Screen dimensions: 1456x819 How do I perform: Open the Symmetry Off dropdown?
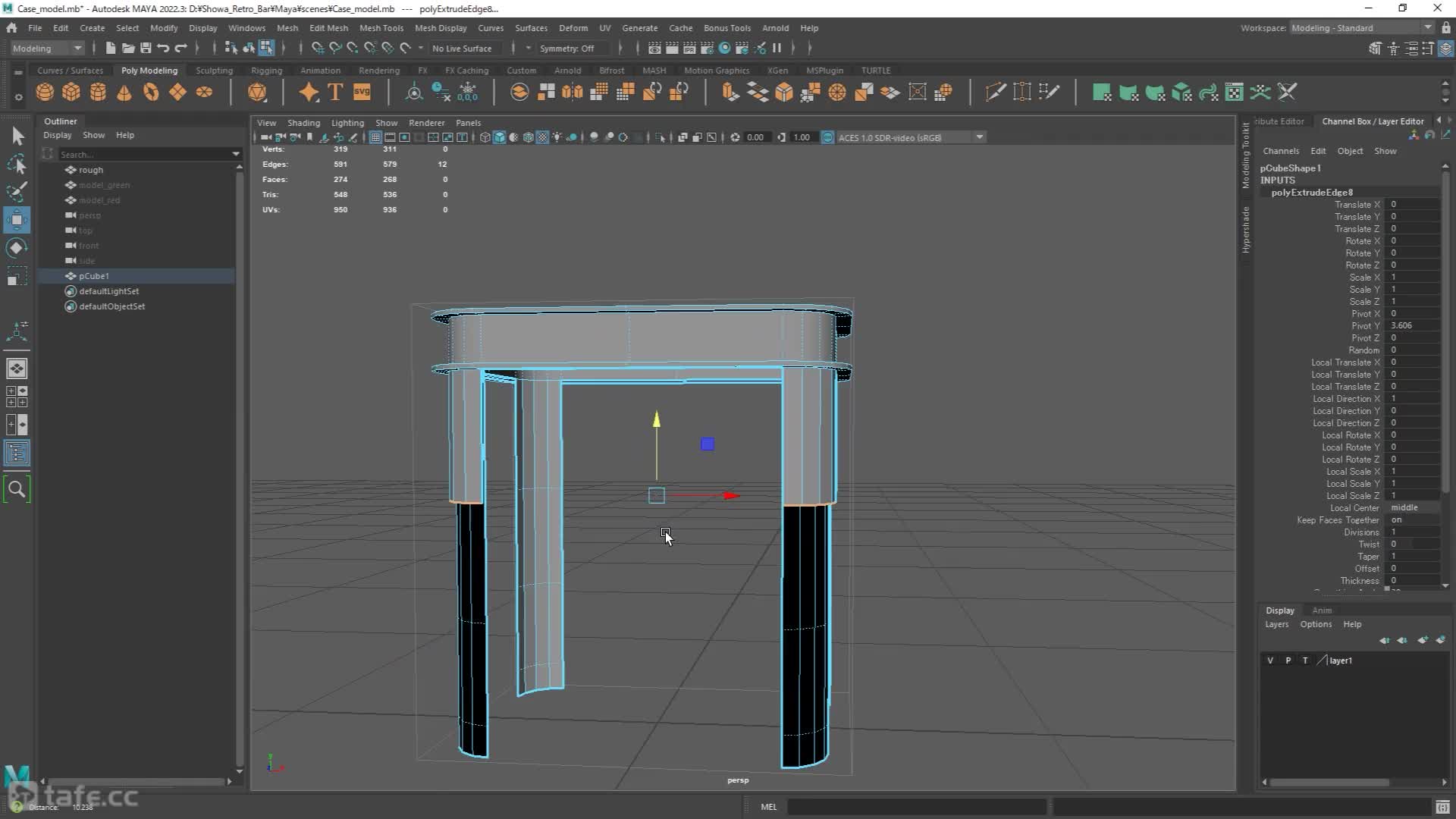pyautogui.click(x=572, y=48)
